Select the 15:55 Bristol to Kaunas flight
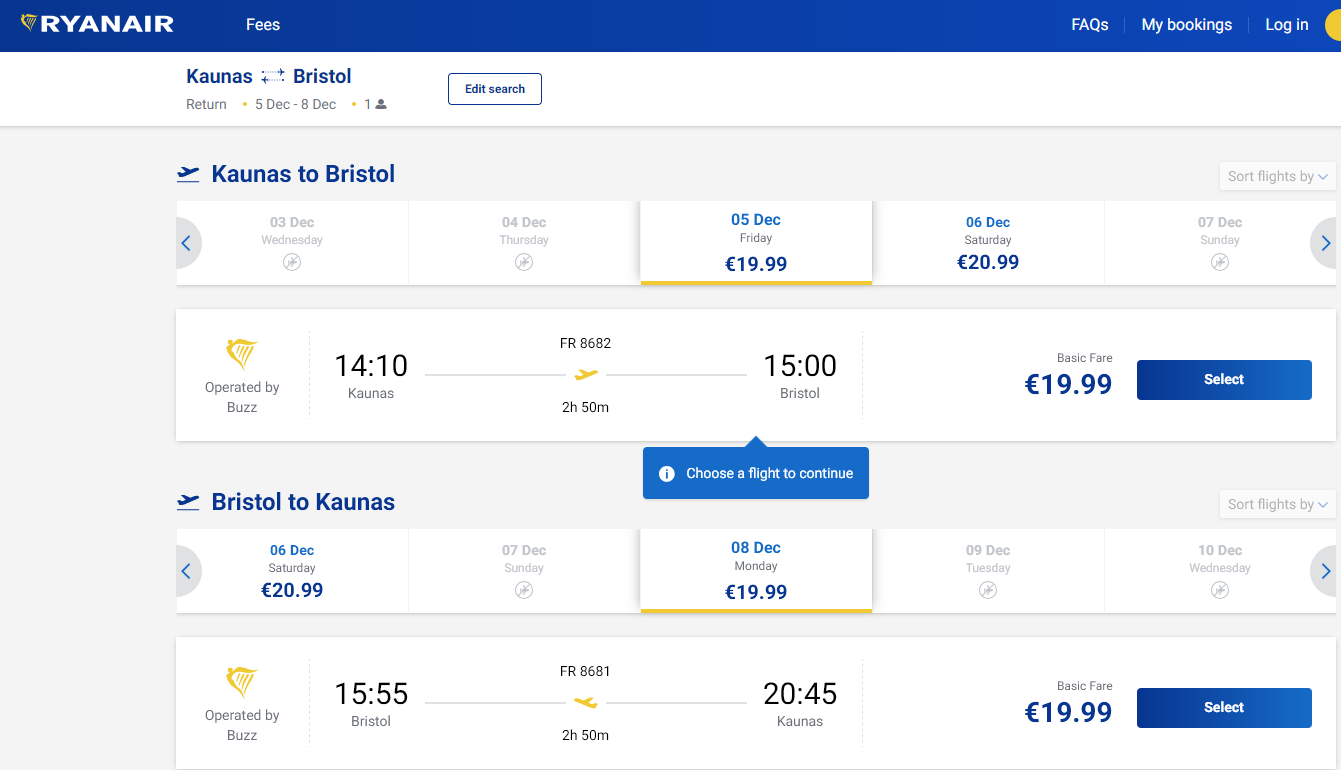Viewport: 1341px width, 770px height. [1223, 708]
